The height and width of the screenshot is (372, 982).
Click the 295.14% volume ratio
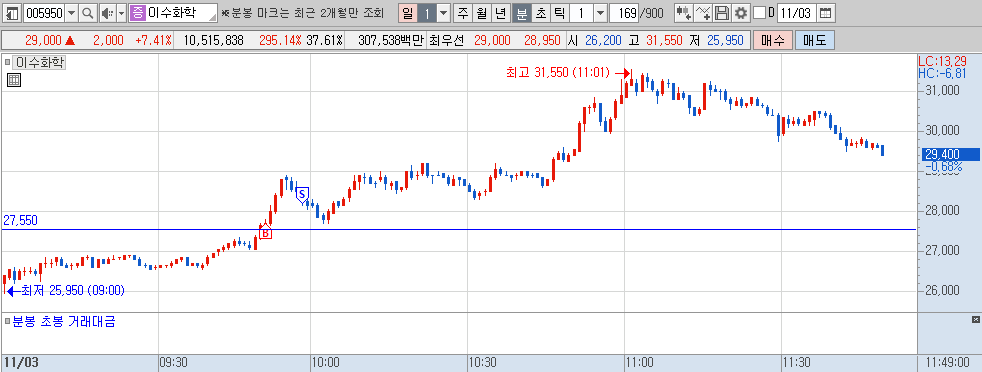(x=281, y=41)
